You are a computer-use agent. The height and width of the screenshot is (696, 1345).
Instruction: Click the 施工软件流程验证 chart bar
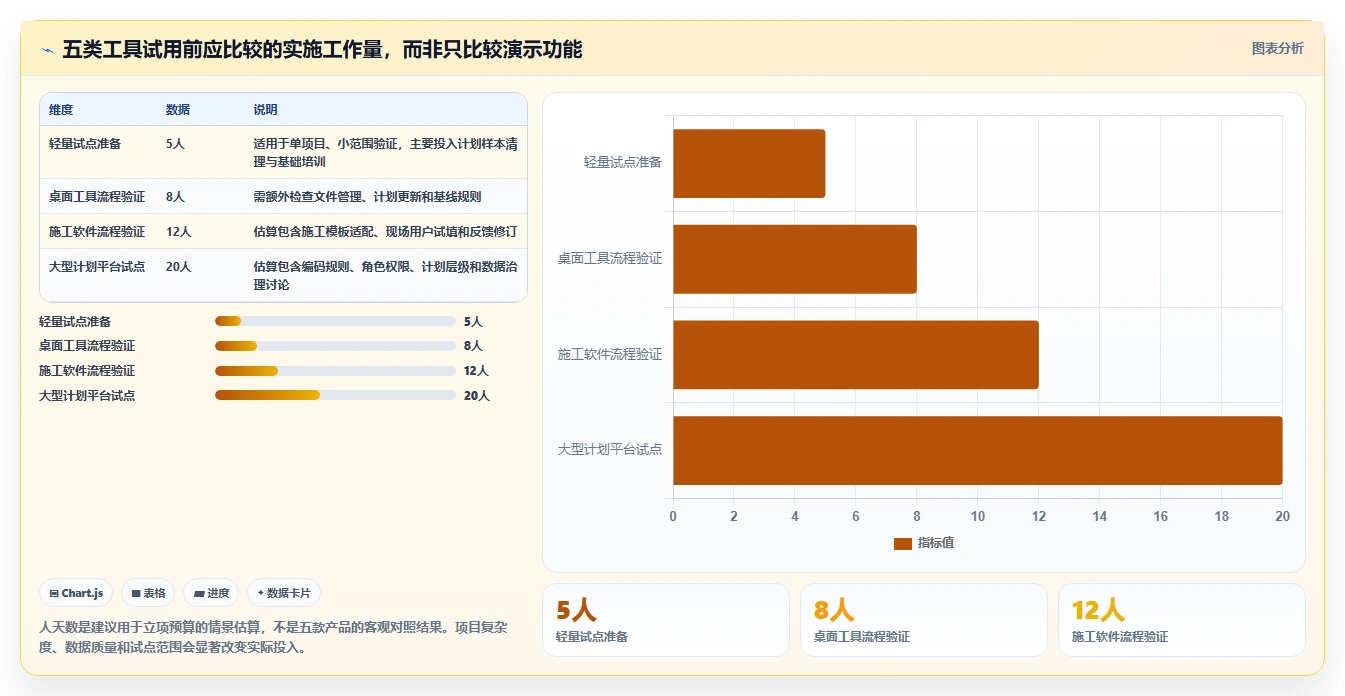click(x=856, y=355)
